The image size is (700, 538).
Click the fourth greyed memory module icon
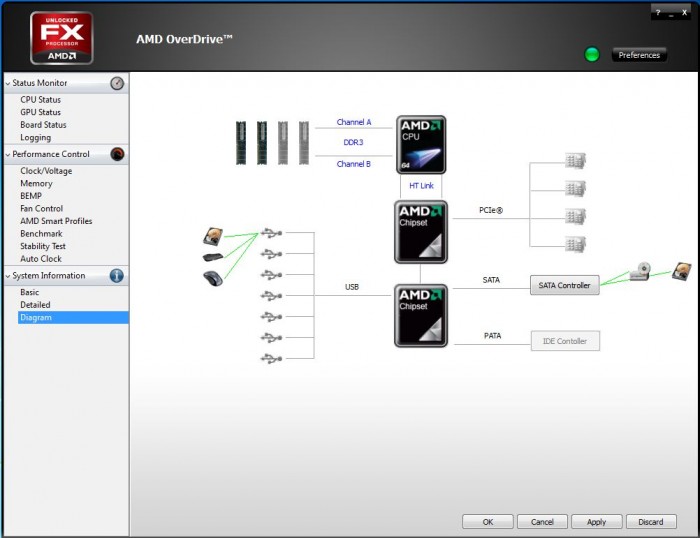[x=304, y=143]
